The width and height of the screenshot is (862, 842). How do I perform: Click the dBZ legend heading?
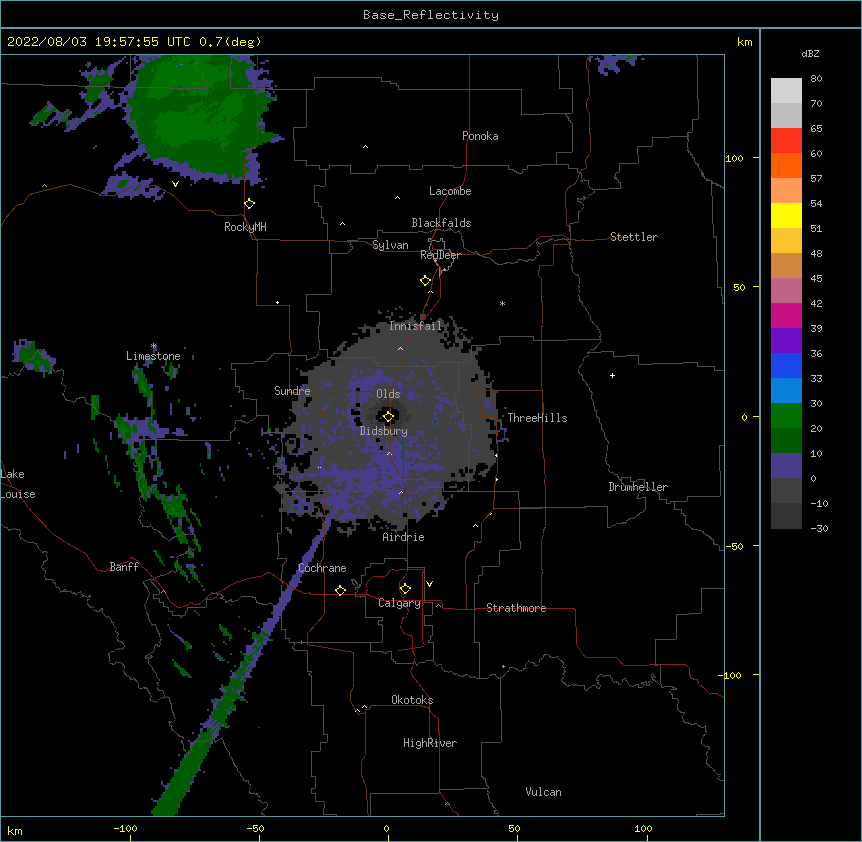810,53
